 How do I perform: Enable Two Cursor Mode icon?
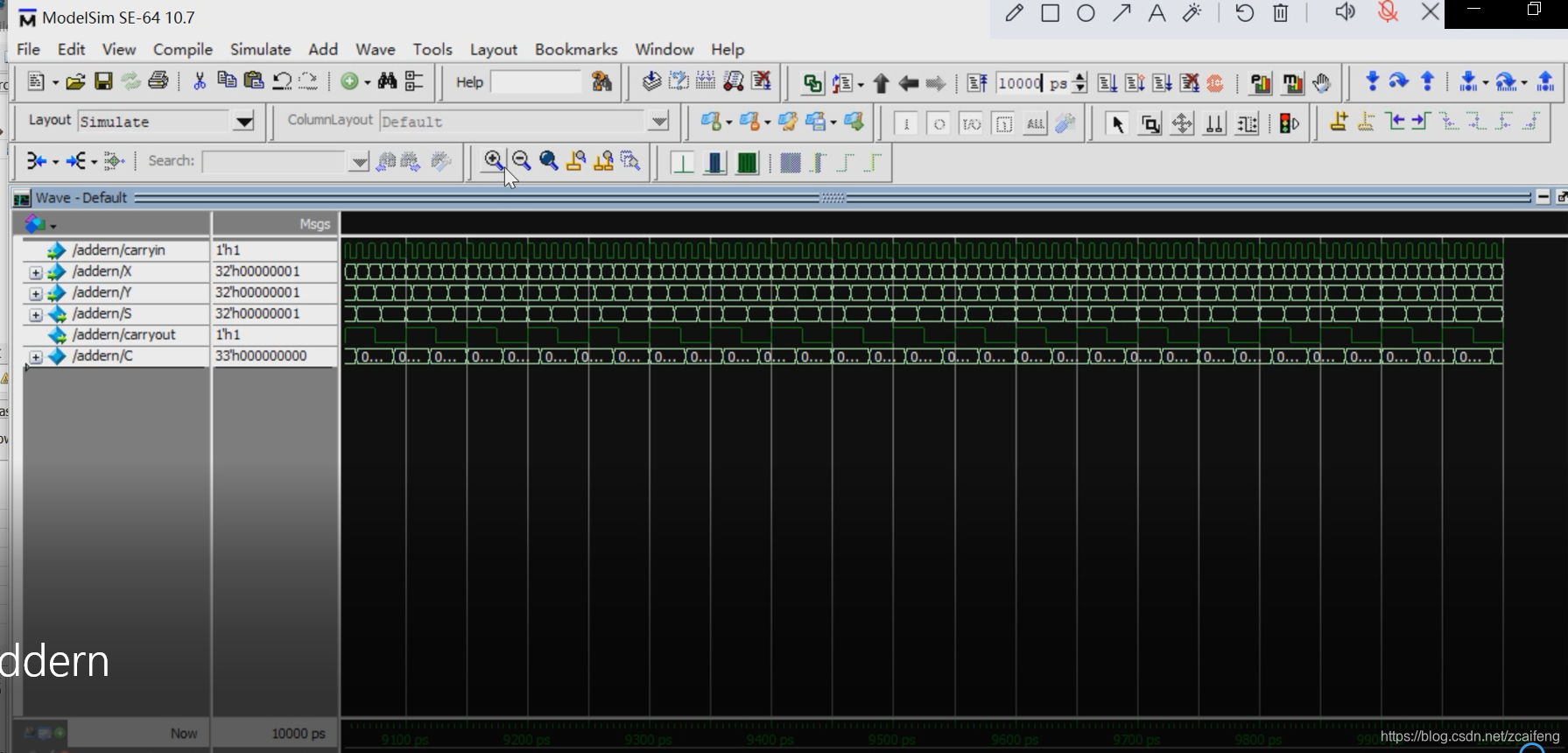(1214, 123)
